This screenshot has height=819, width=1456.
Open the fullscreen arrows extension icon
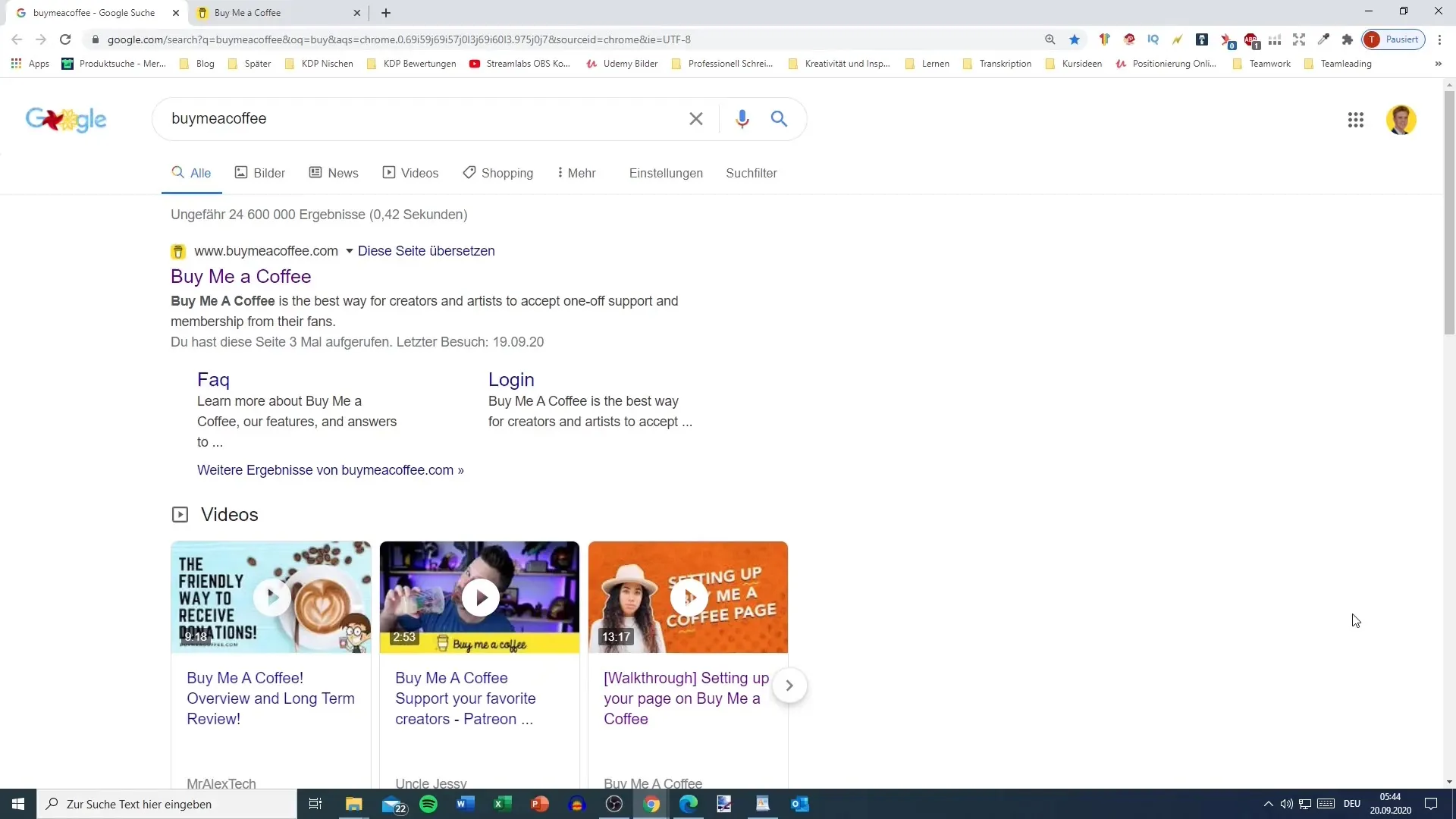(1299, 39)
